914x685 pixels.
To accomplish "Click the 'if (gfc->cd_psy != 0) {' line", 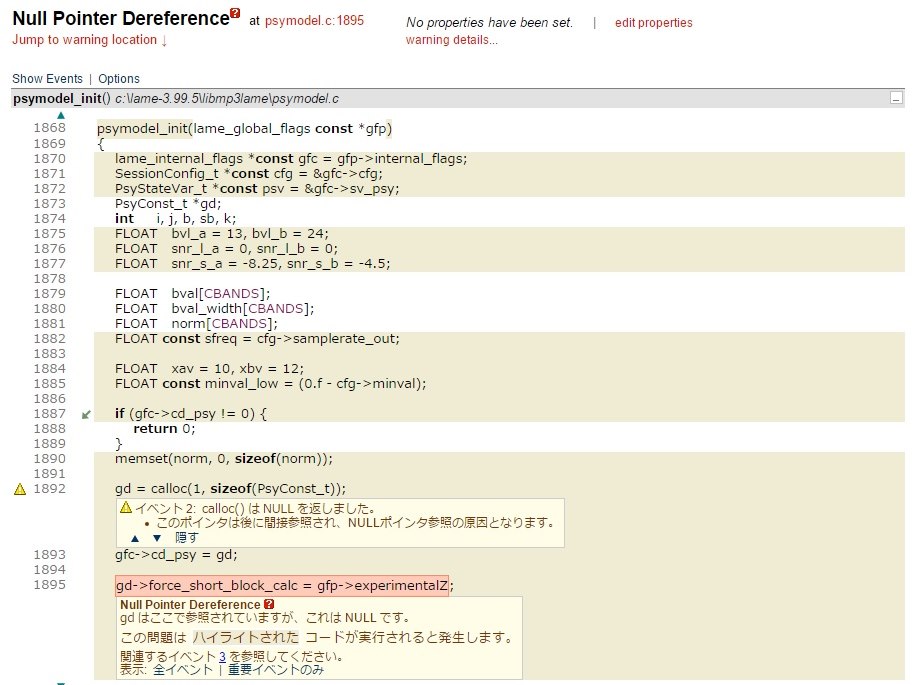I will [x=191, y=414].
